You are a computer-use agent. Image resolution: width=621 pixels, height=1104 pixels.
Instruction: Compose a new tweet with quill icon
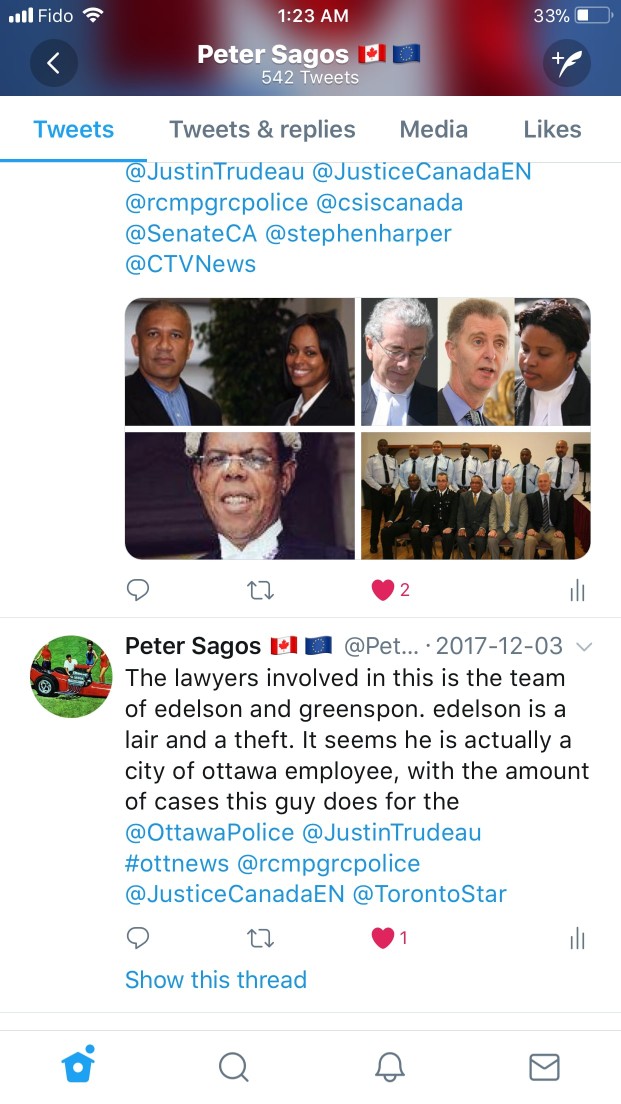click(566, 63)
